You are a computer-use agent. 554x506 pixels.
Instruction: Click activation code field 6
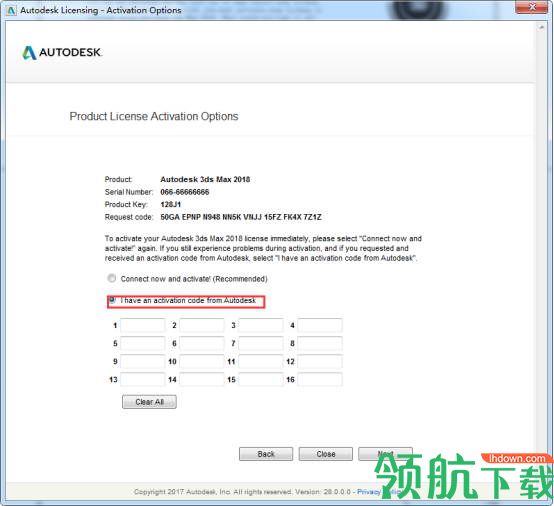tap(202, 343)
